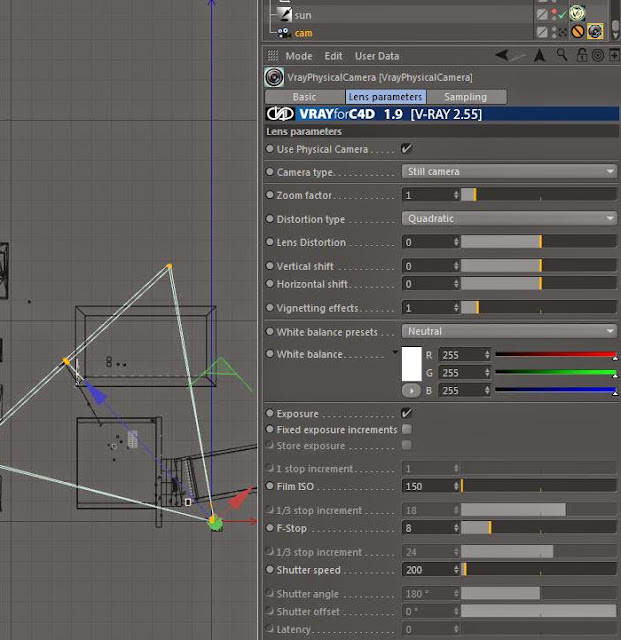Viewport: 621px width, 640px height.
Task: Open the Mode menu
Action: coord(299,56)
